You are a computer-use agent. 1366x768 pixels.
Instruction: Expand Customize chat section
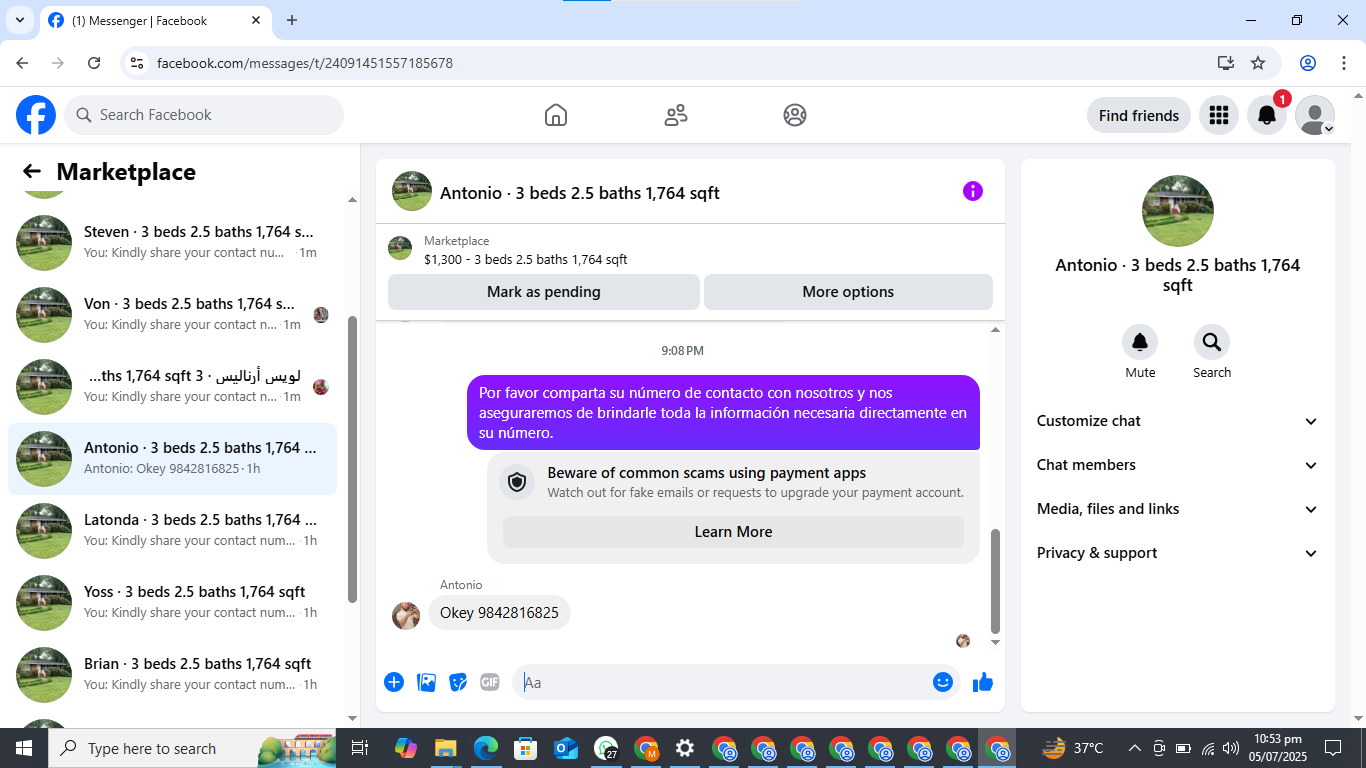click(x=1178, y=421)
